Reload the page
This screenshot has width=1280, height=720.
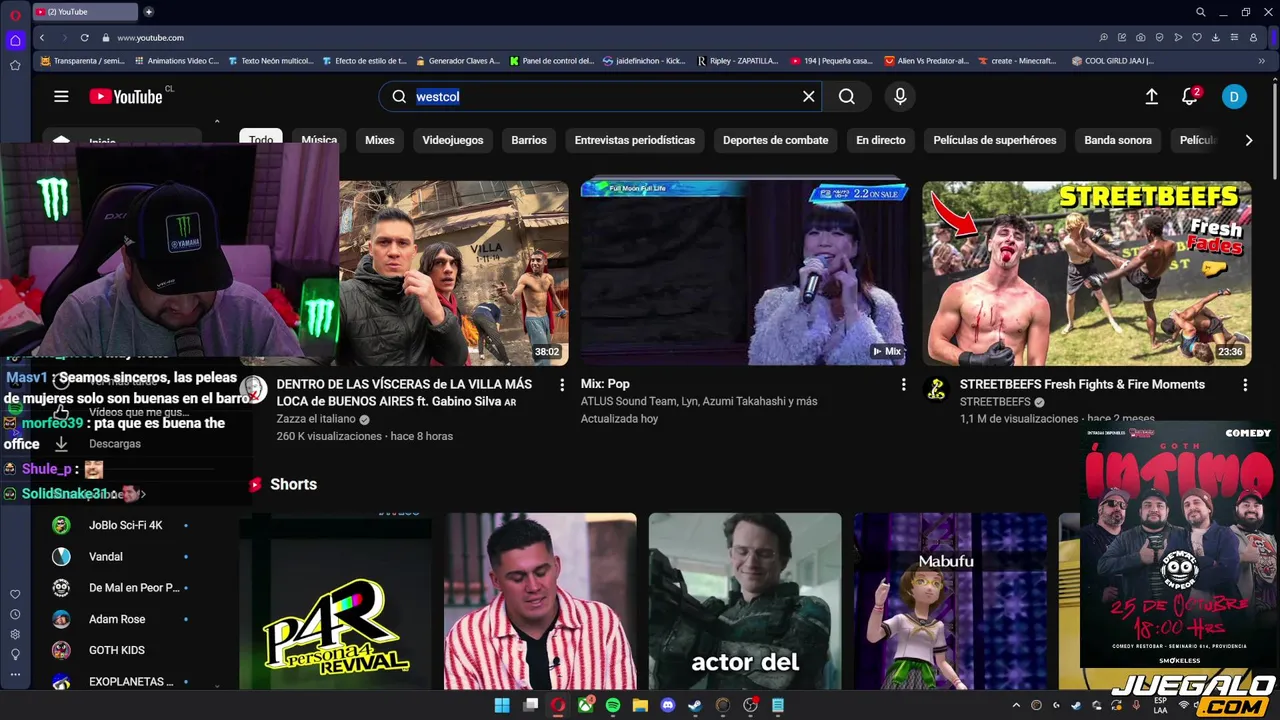[85, 38]
